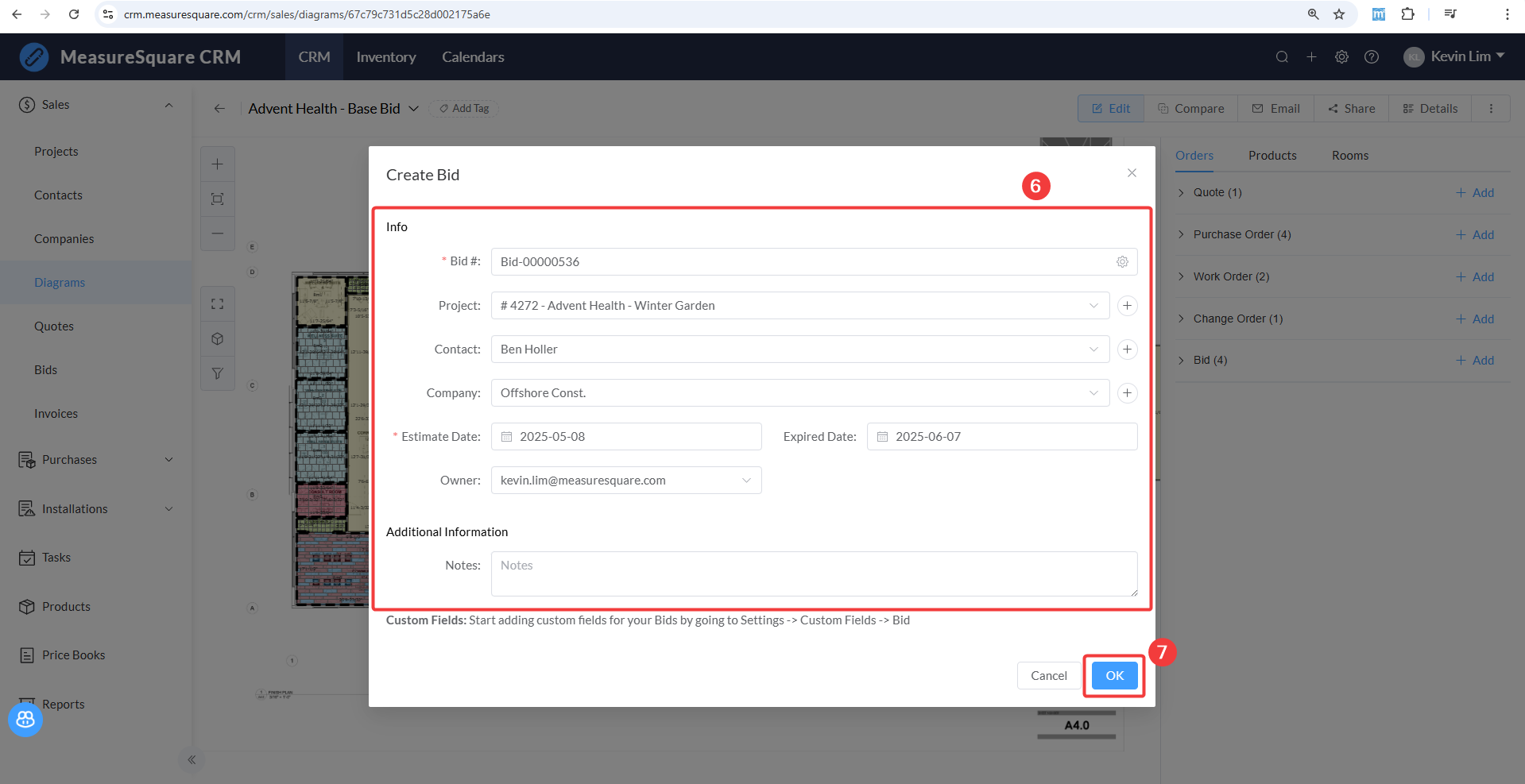Click the Bid # settings gear icon
The width and height of the screenshot is (1525, 784).
[1122, 262]
